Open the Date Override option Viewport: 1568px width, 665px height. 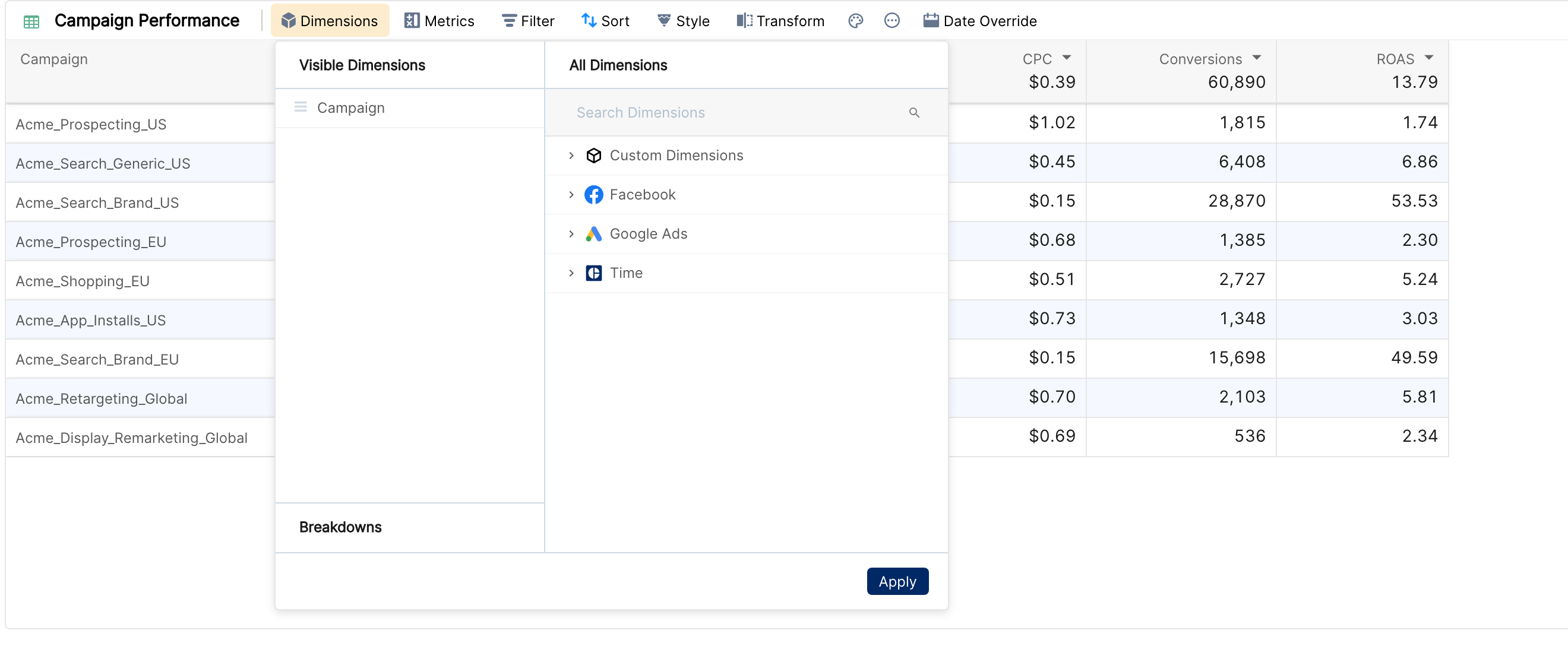coord(979,21)
